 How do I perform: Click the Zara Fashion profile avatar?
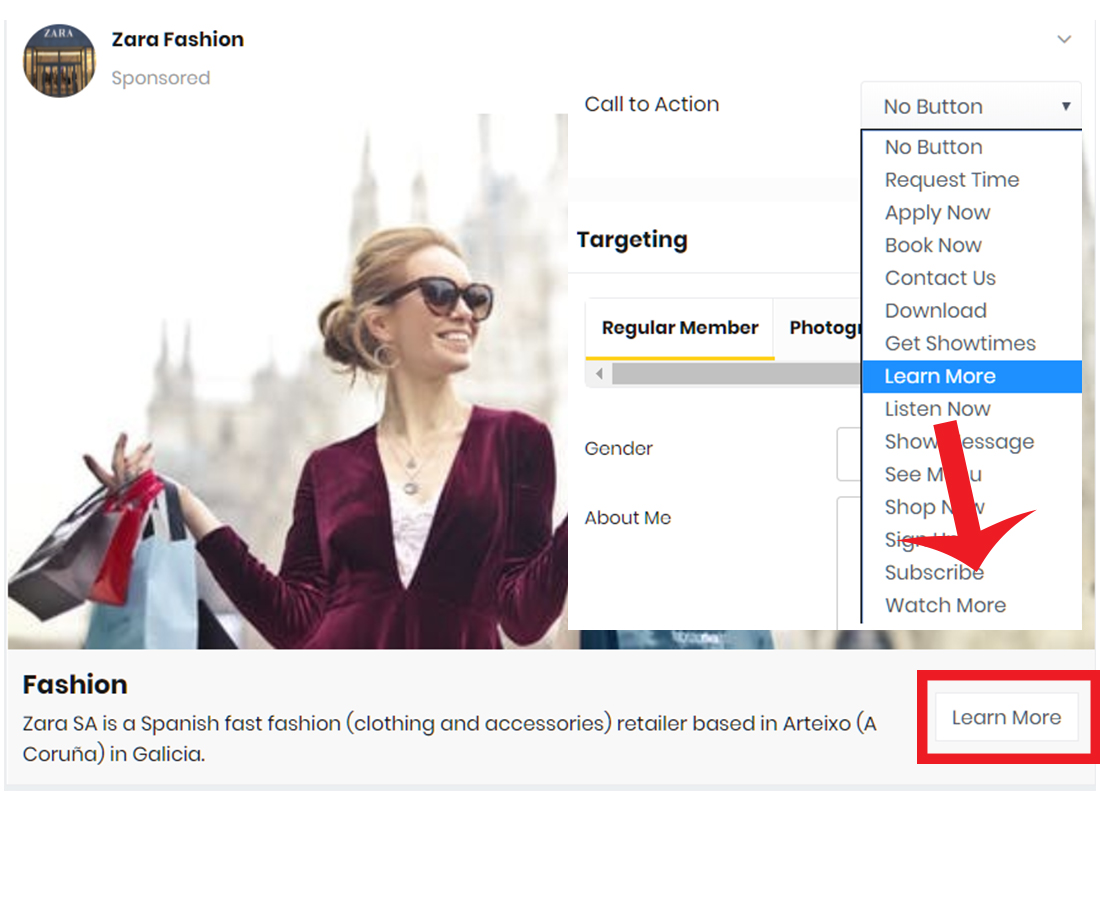[59, 61]
